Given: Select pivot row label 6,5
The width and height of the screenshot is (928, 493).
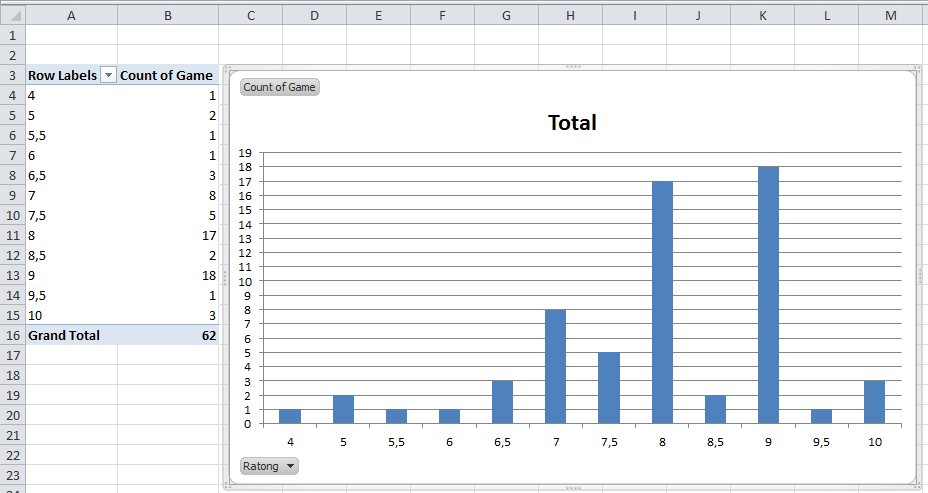Looking at the screenshot, I should [x=72, y=175].
